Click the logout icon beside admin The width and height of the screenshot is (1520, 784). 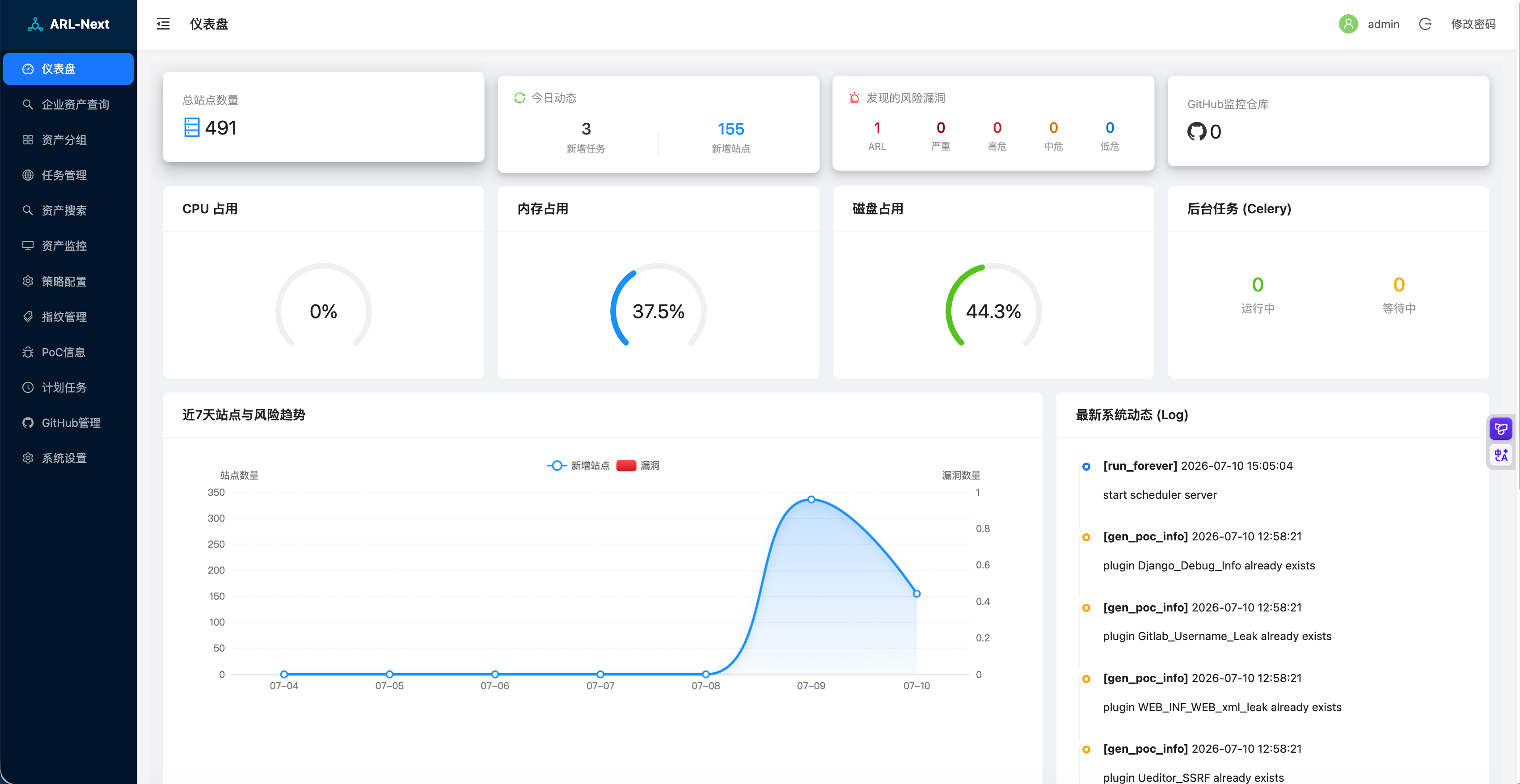pyautogui.click(x=1425, y=24)
